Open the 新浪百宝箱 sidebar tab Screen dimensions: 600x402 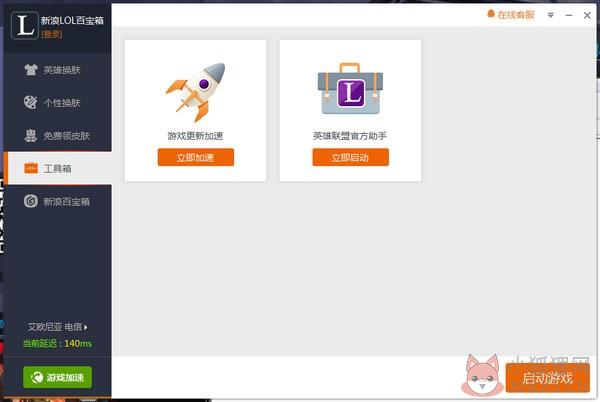[57, 201]
